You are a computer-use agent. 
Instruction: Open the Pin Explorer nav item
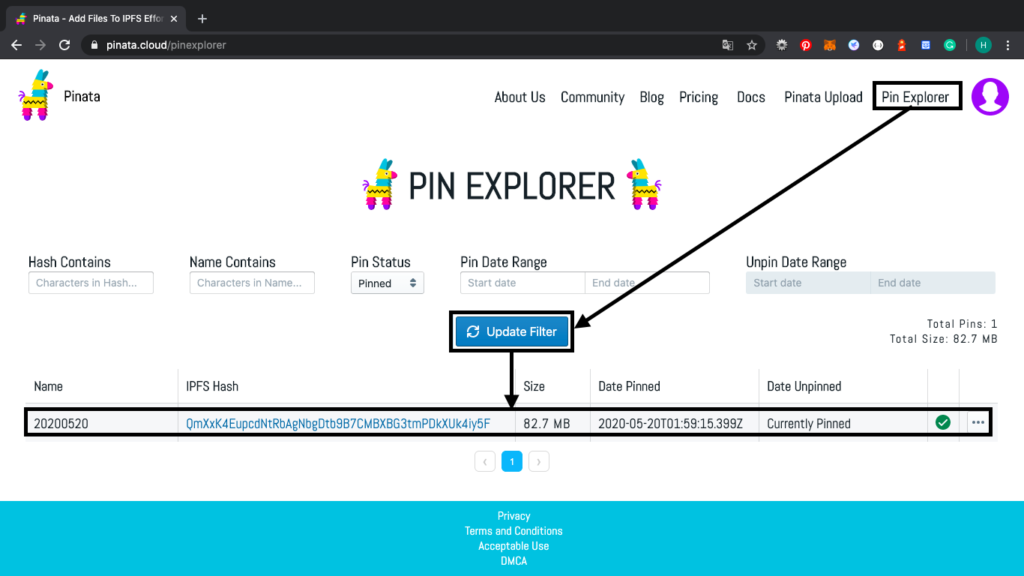coord(915,97)
